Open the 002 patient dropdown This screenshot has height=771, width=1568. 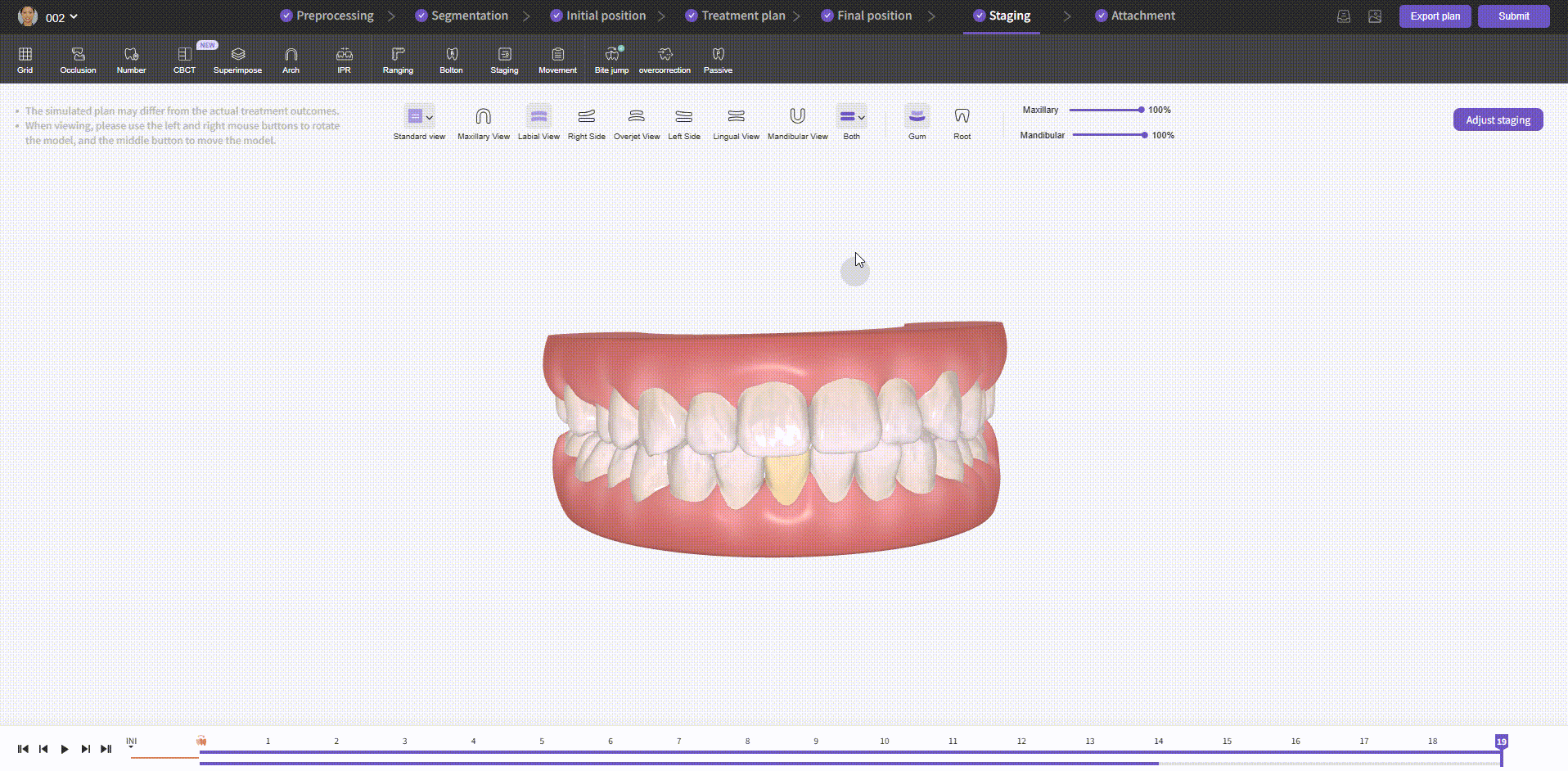[x=61, y=17]
